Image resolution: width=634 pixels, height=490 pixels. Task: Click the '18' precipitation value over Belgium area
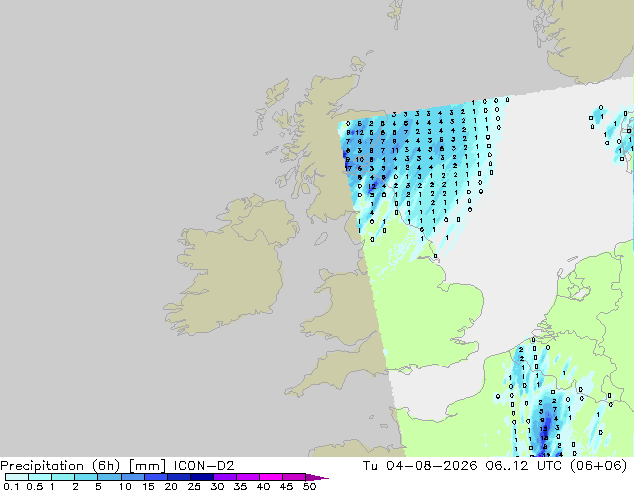pyautogui.click(x=544, y=437)
